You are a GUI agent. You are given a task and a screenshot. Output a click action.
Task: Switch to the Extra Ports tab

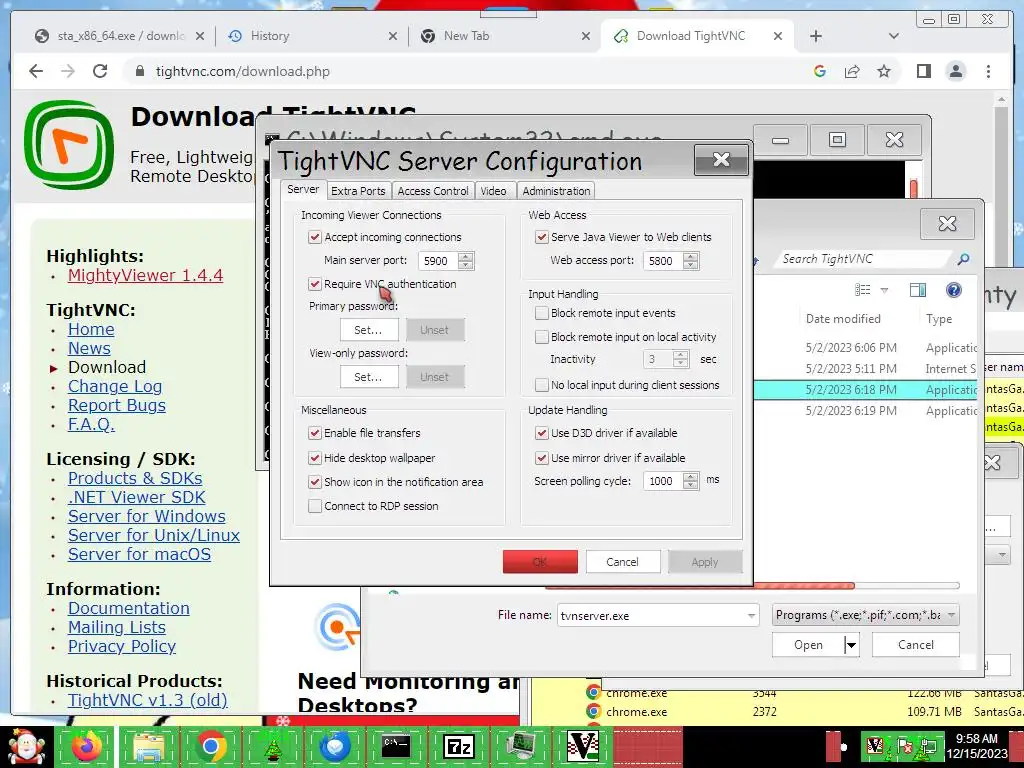(358, 191)
